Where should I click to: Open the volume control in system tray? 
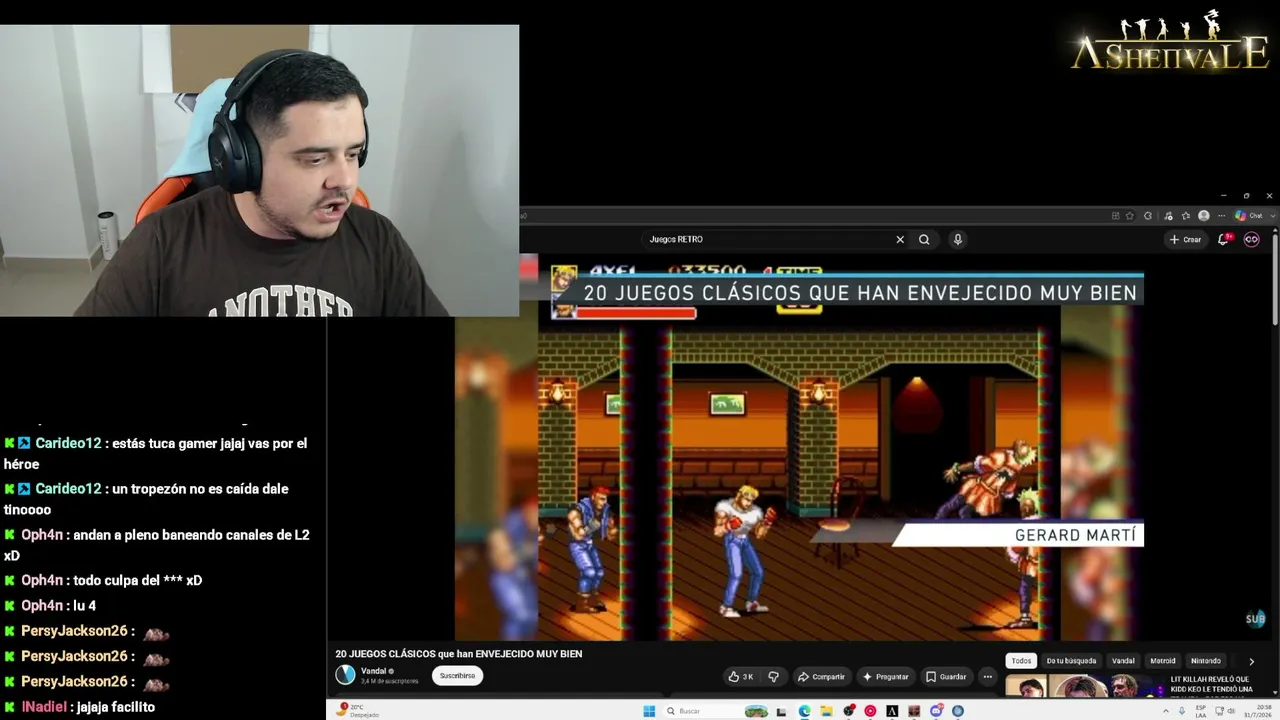1230,711
